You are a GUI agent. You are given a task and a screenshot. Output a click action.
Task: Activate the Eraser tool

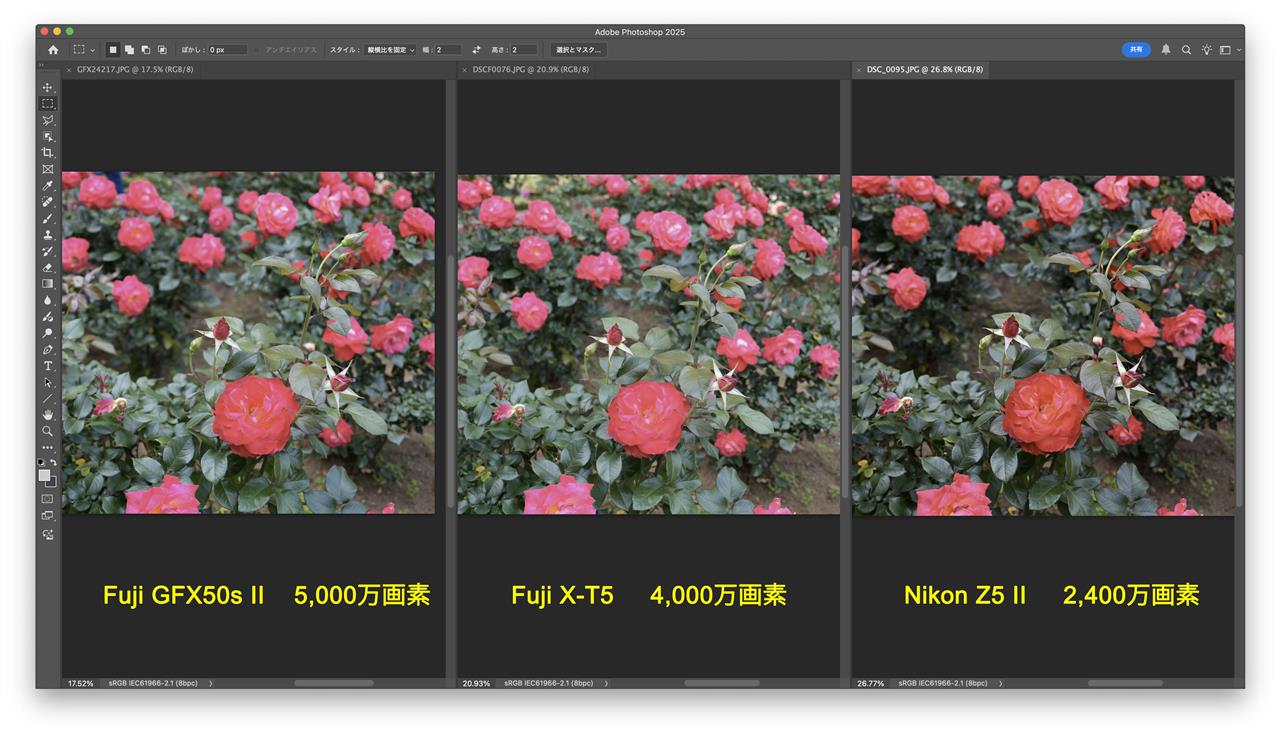pyautogui.click(x=47, y=268)
